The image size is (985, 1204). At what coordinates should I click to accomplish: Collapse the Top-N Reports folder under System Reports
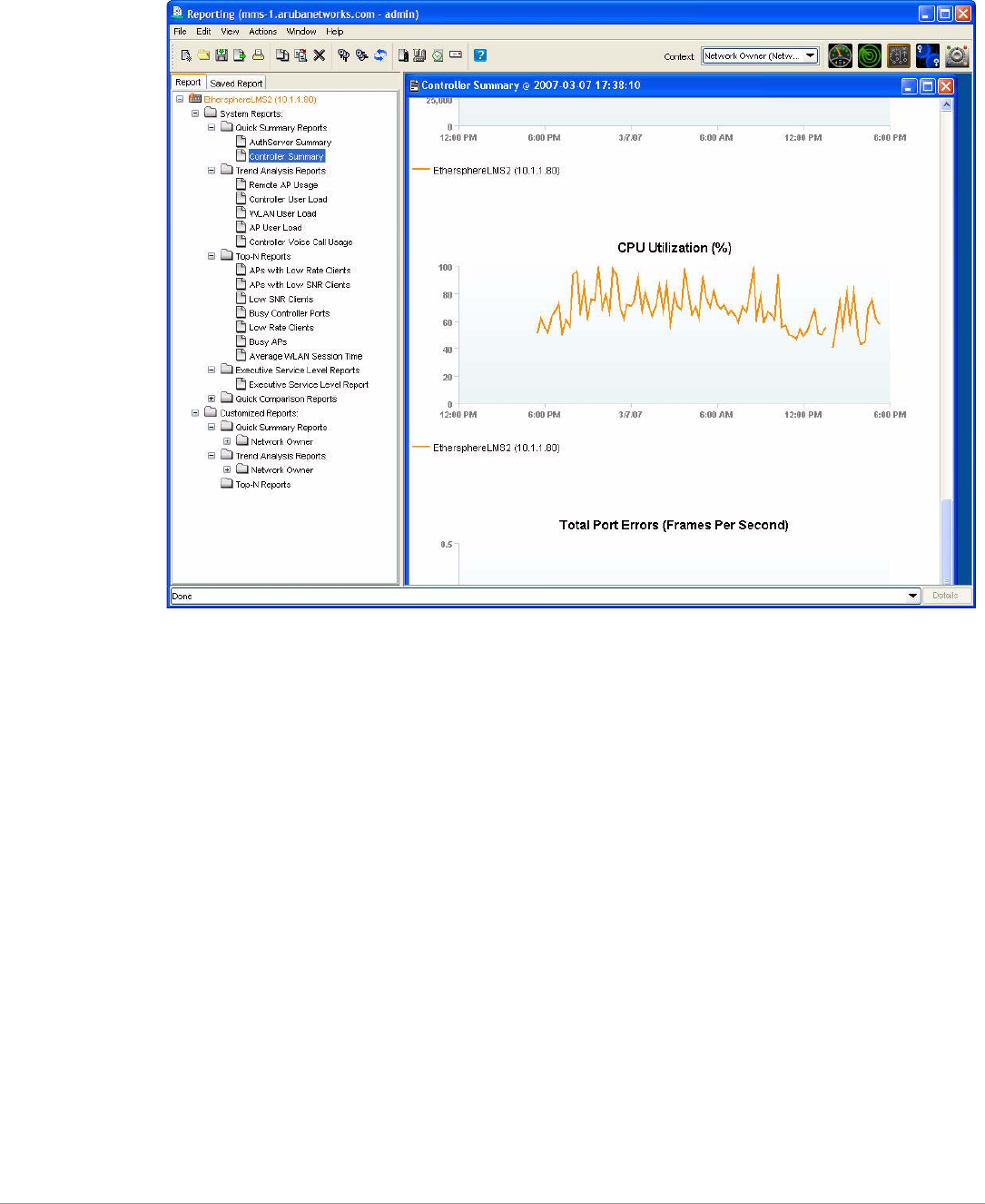[212, 256]
